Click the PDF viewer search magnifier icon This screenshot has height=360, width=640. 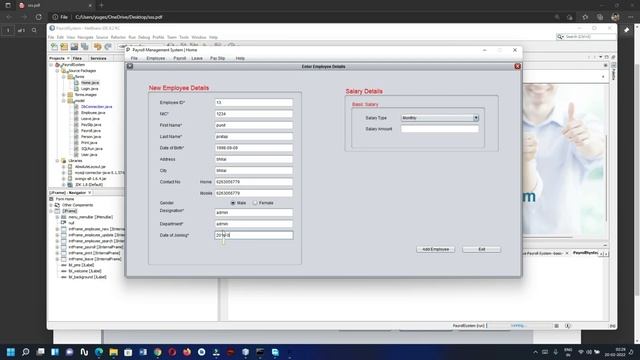point(34,30)
